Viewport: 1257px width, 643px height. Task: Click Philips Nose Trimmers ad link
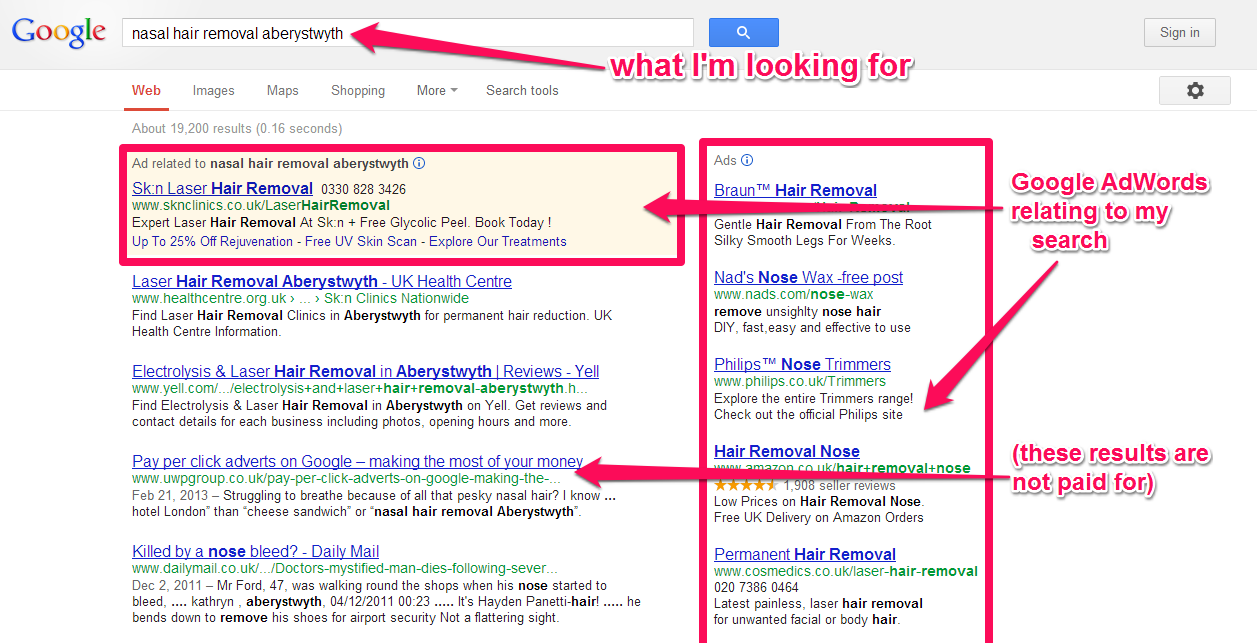click(x=802, y=364)
